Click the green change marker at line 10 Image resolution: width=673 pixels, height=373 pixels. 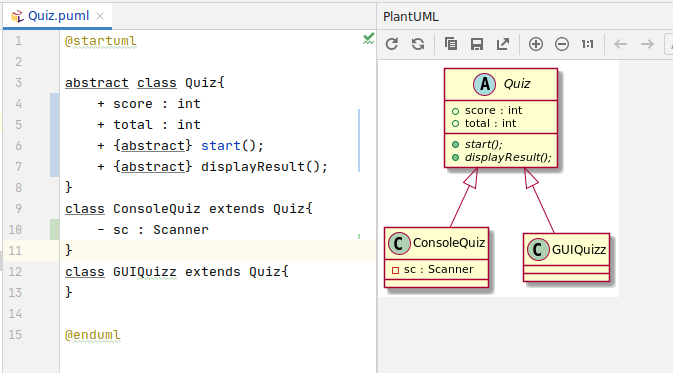pyautogui.click(x=55, y=230)
